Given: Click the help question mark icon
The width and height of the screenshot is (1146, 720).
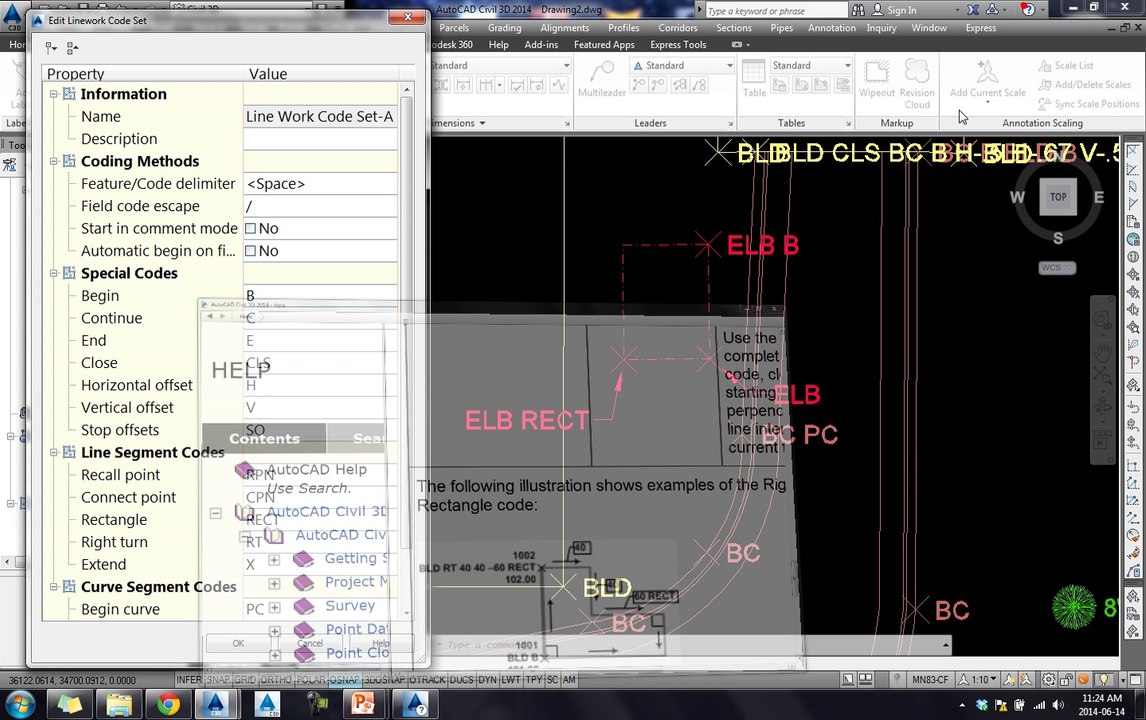Looking at the screenshot, I should (1028, 10).
